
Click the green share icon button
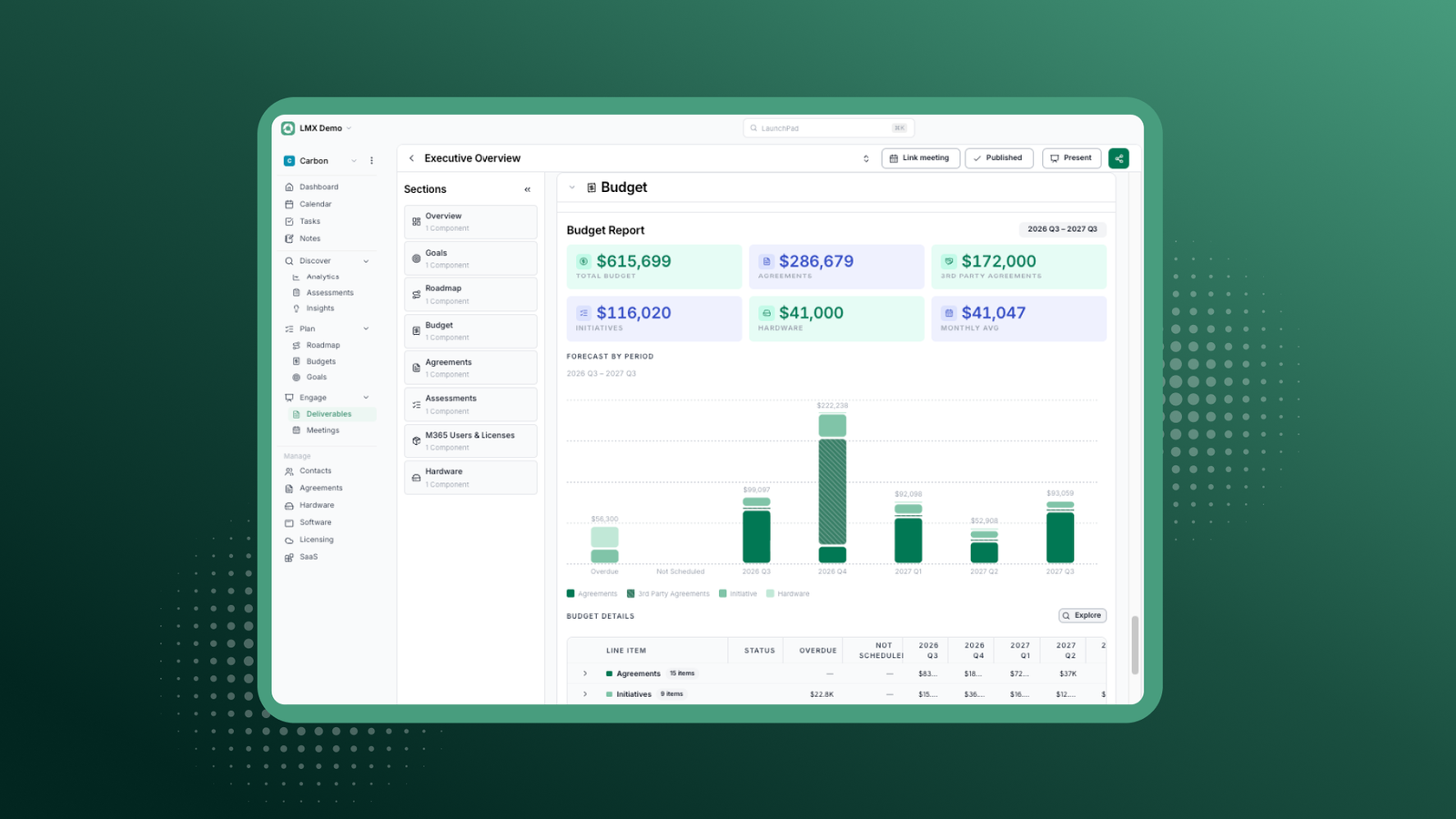coord(1118,158)
